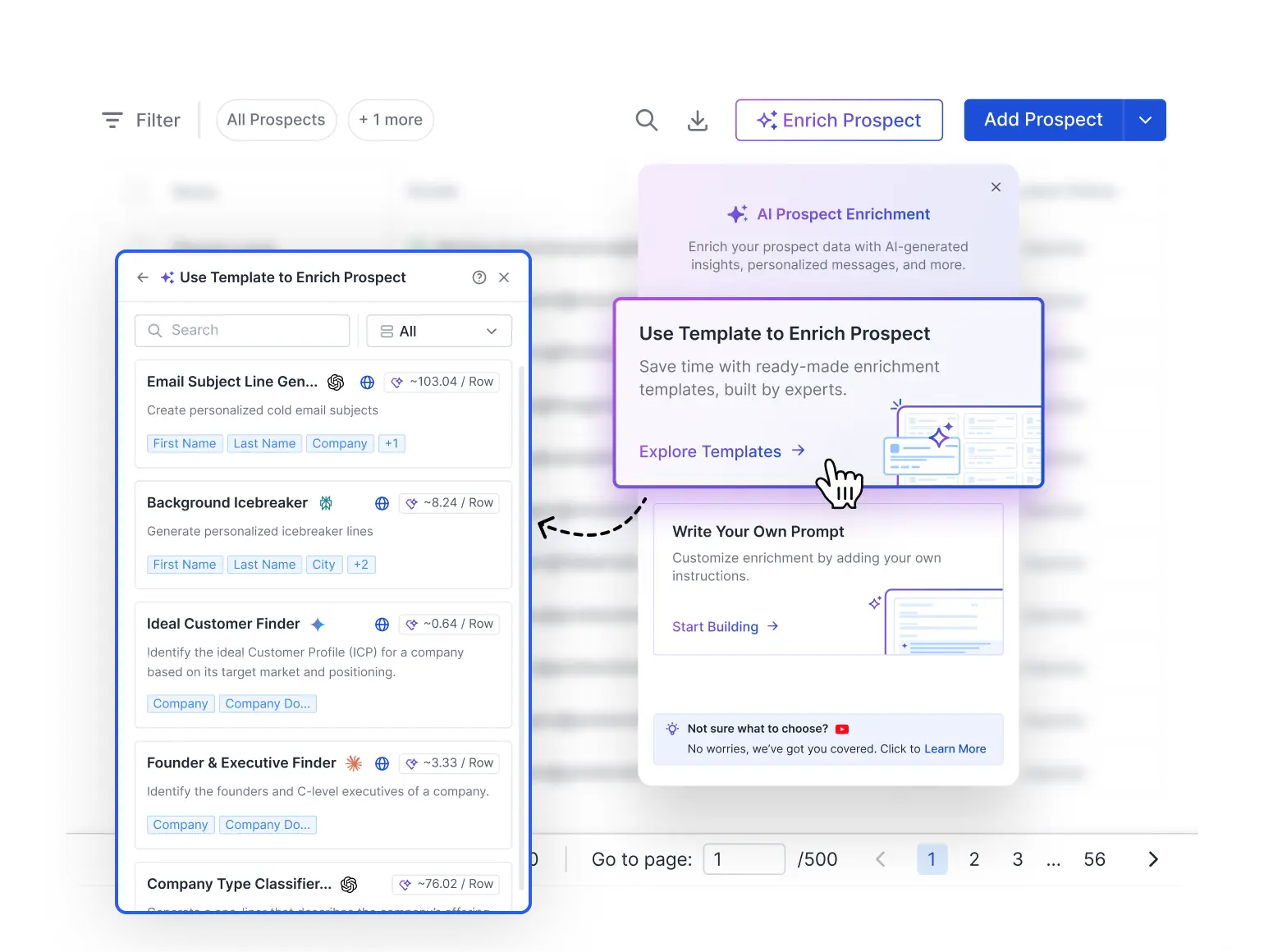Expand the All template category dropdown
The image size is (1264, 952).
pos(439,331)
